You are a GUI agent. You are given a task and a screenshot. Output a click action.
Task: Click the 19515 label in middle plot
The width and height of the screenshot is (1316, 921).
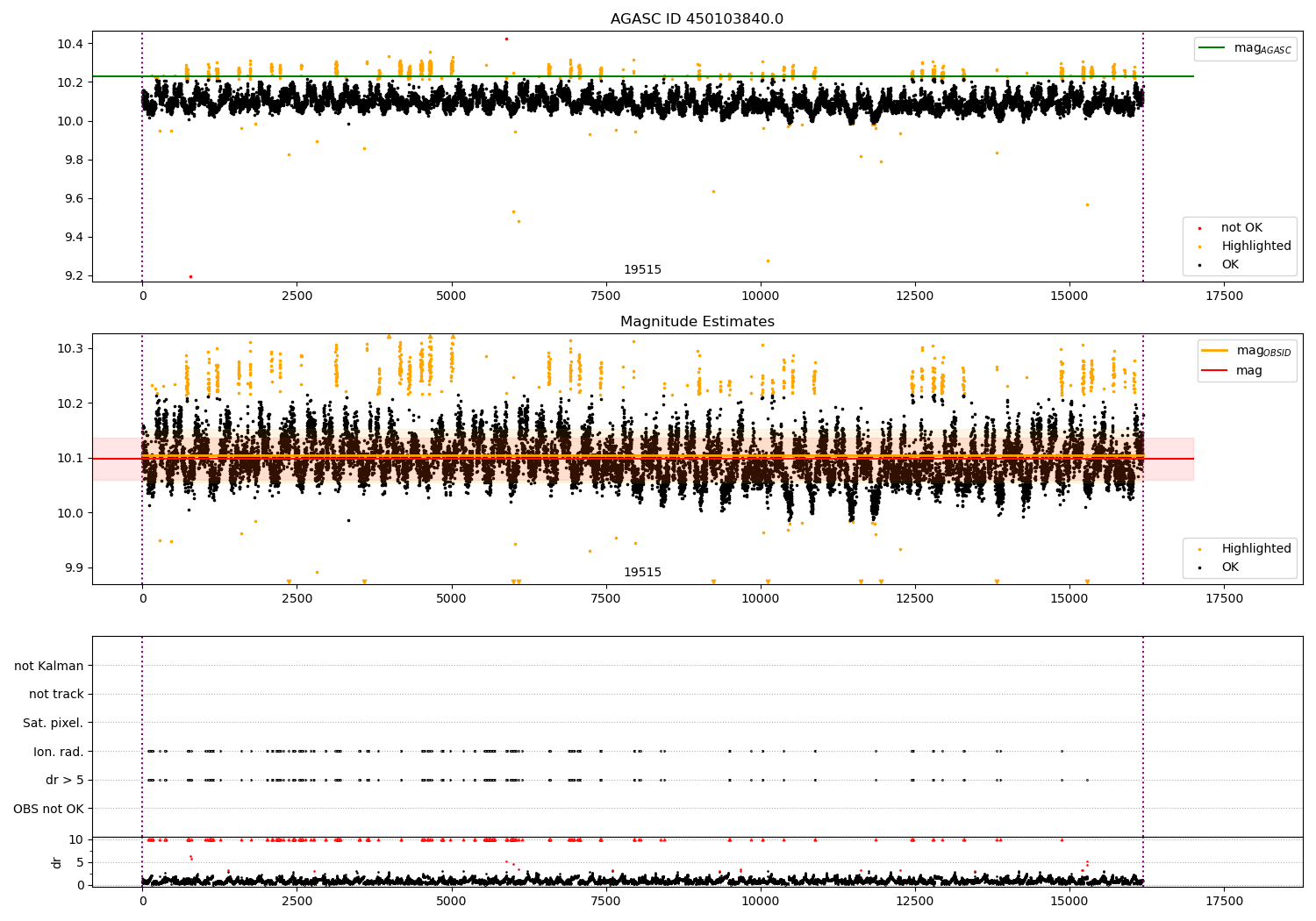pos(642,573)
